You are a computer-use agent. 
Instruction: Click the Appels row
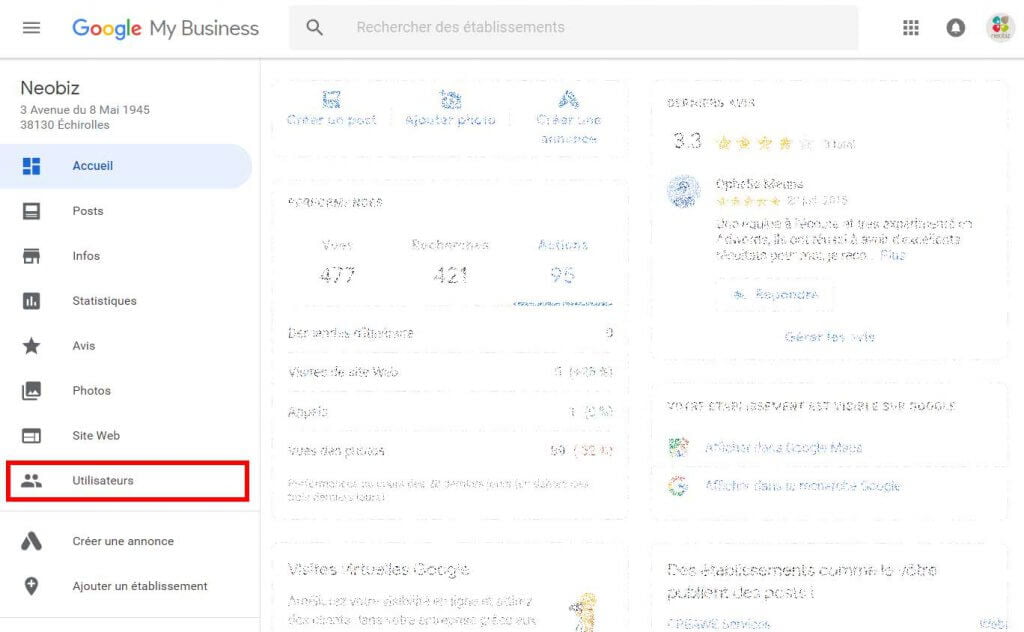pyautogui.click(x=450, y=411)
